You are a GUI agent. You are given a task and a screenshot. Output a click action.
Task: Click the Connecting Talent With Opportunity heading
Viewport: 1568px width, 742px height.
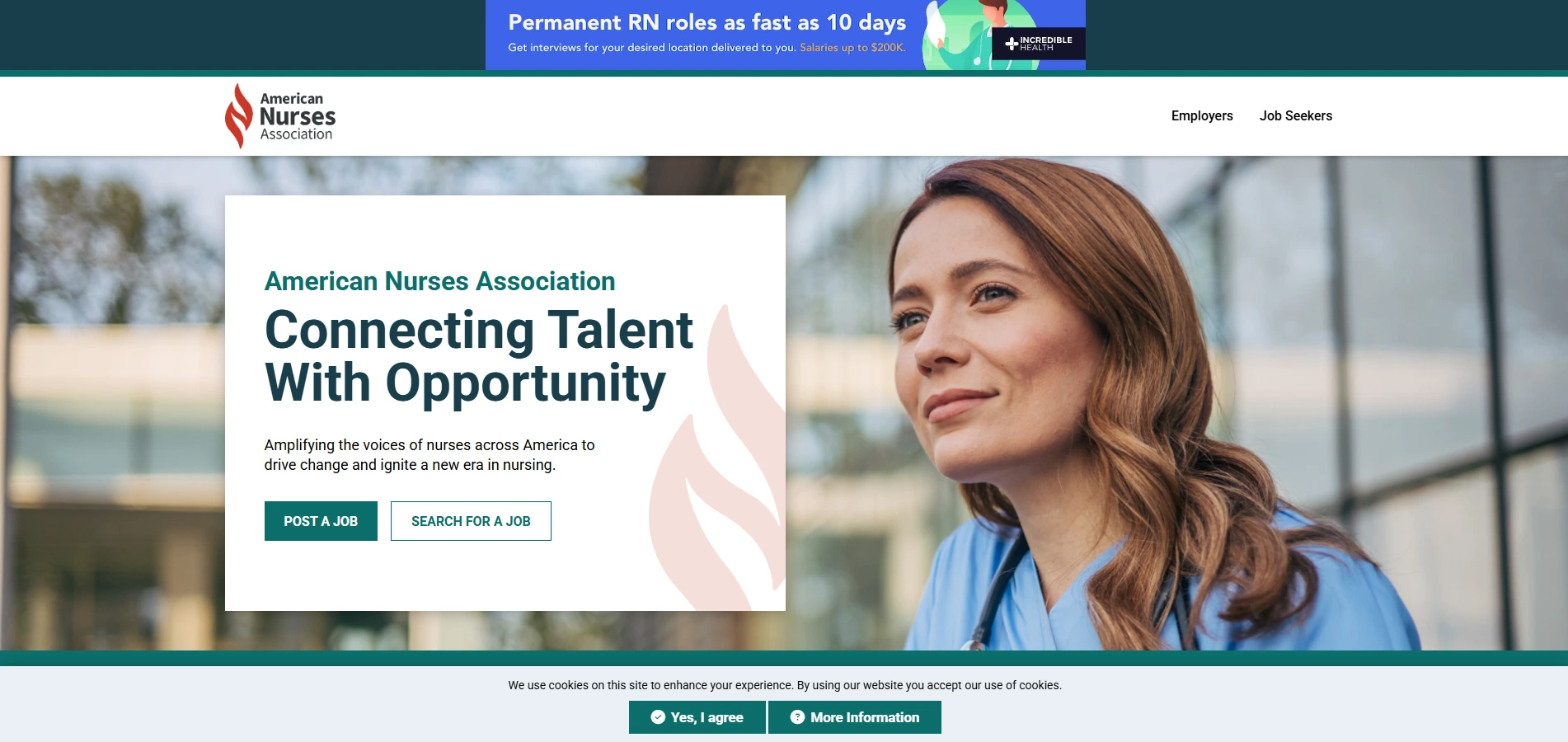click(x=478, y=356)
